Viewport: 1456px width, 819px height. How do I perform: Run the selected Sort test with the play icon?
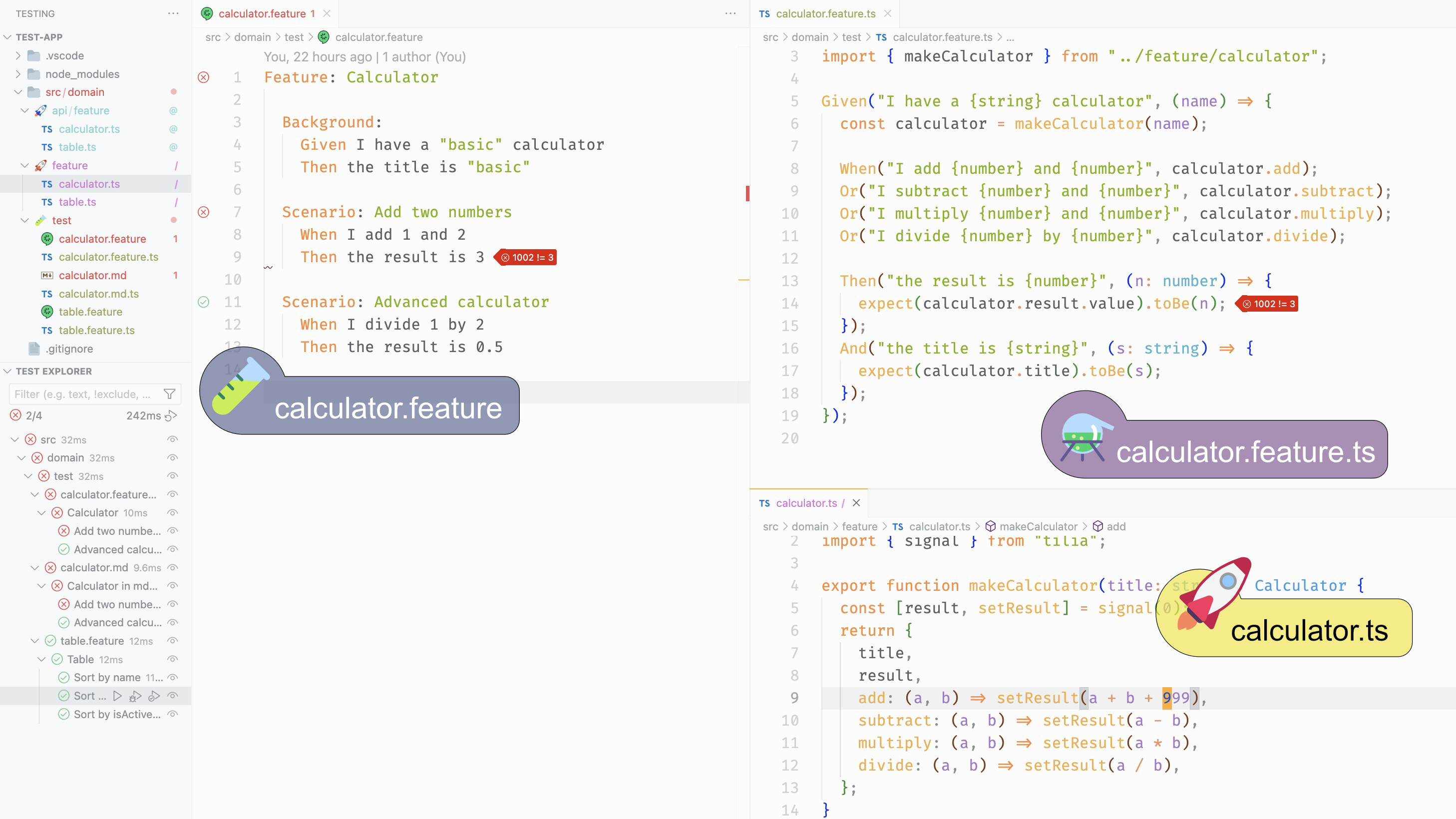(117, 696)
